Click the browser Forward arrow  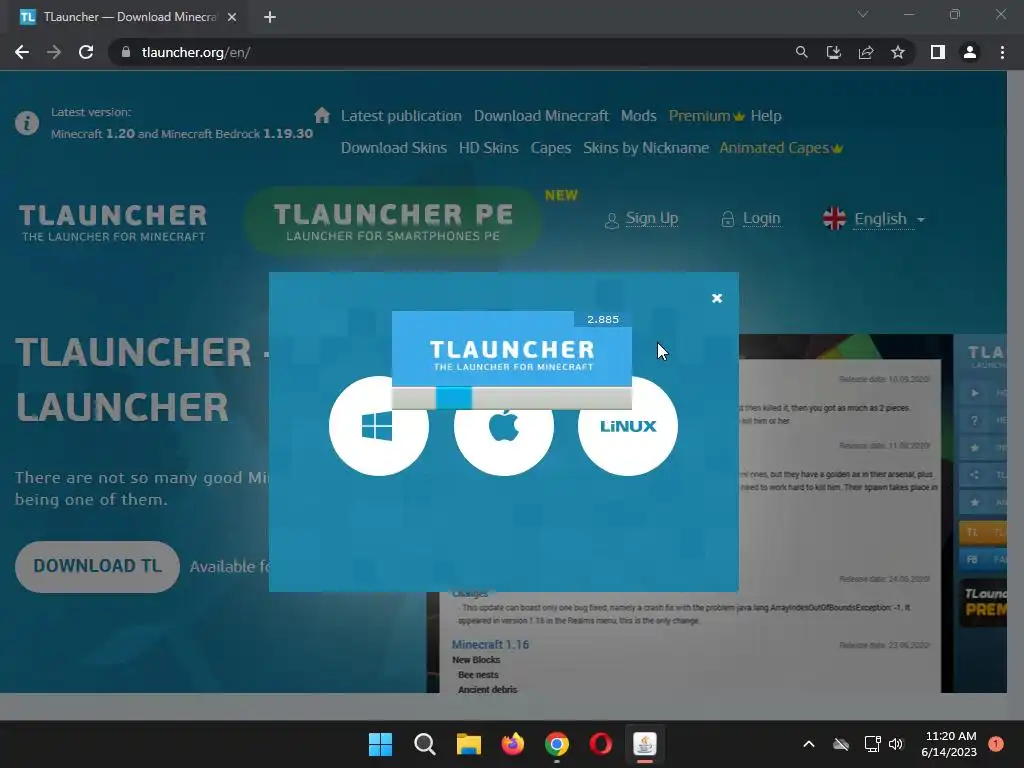(54, 52)
